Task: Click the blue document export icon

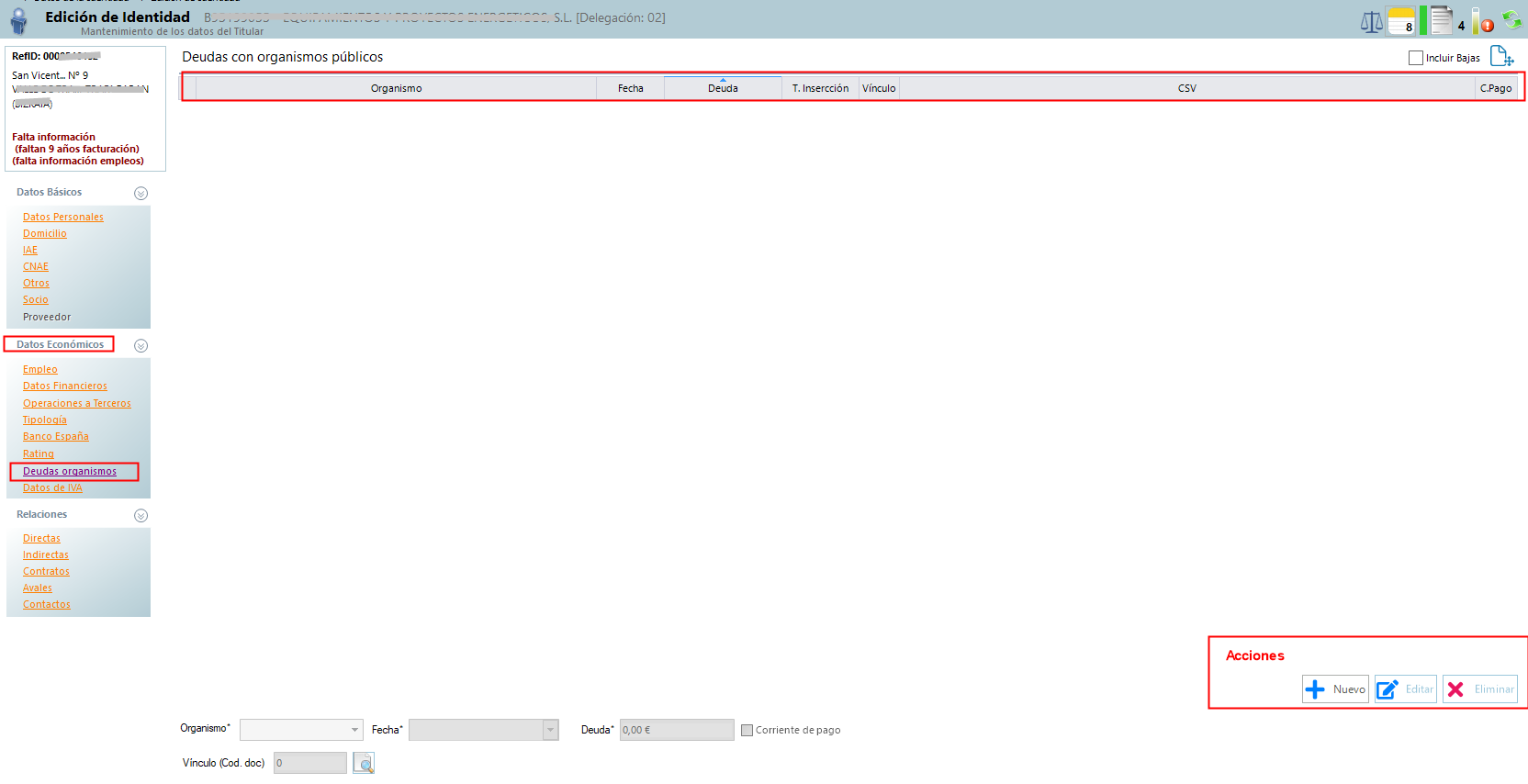Action: (1500, 57)
